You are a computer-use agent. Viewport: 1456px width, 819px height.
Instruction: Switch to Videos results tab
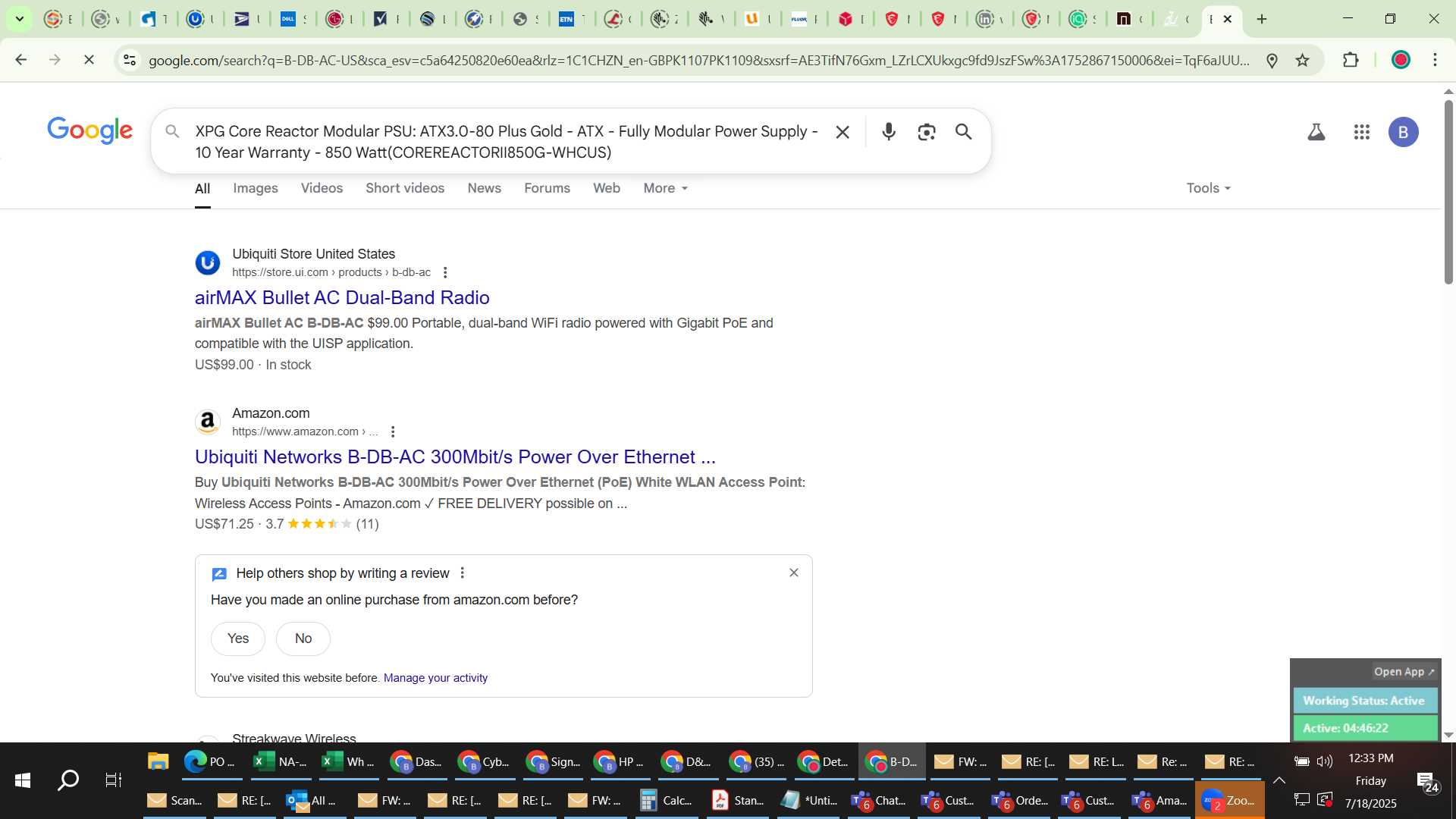pyautogui.click(x=322, y=188)
